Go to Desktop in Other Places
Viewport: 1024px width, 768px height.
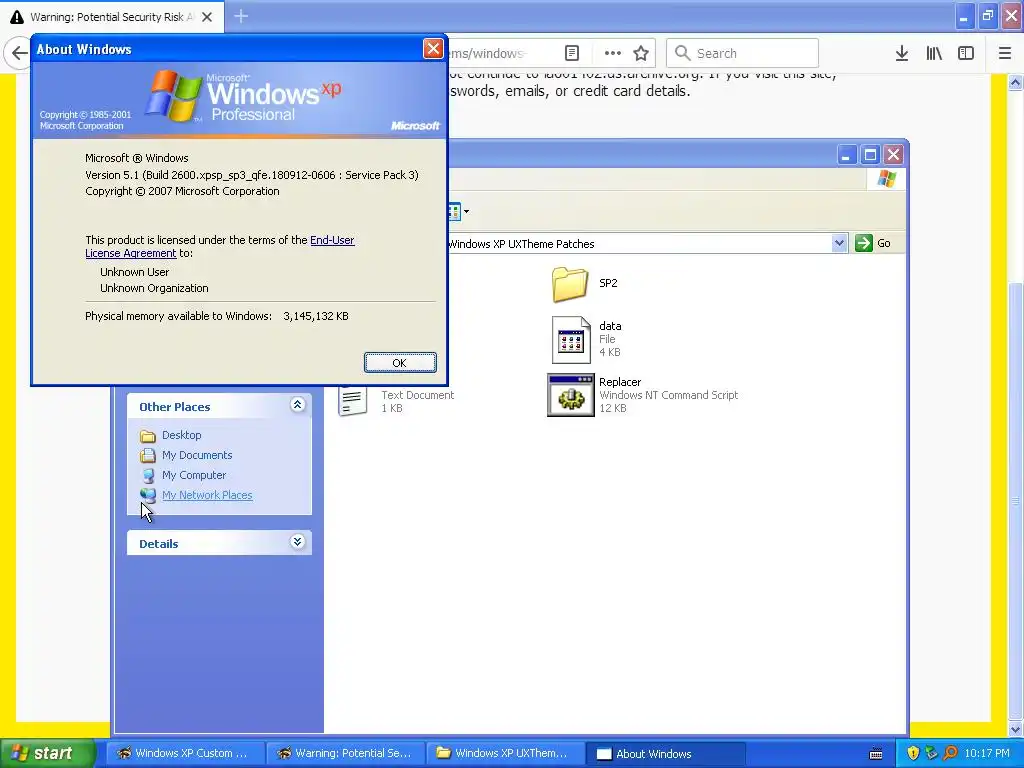point(182,435)
